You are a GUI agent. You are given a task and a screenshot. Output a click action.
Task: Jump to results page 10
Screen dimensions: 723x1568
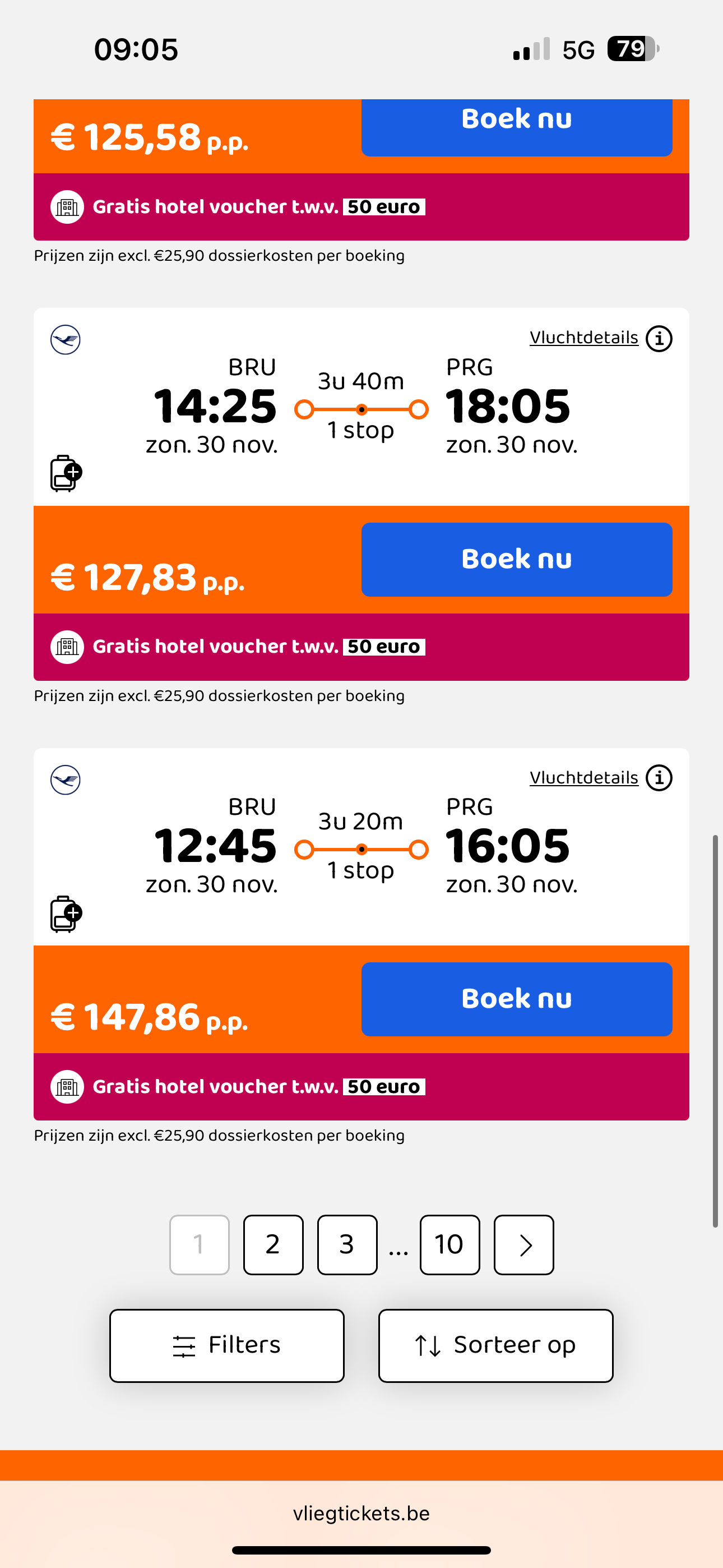[449, 1244]
